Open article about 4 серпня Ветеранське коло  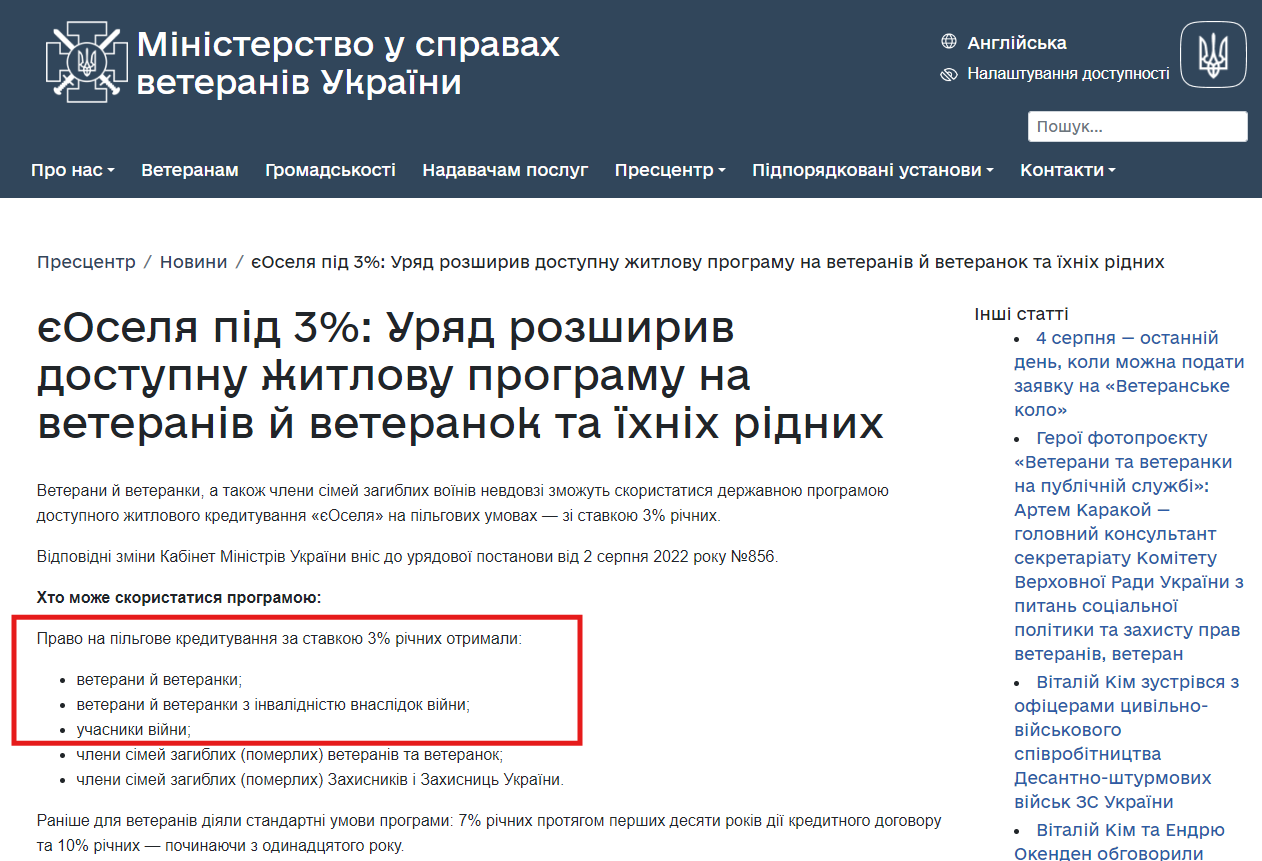1130,374
